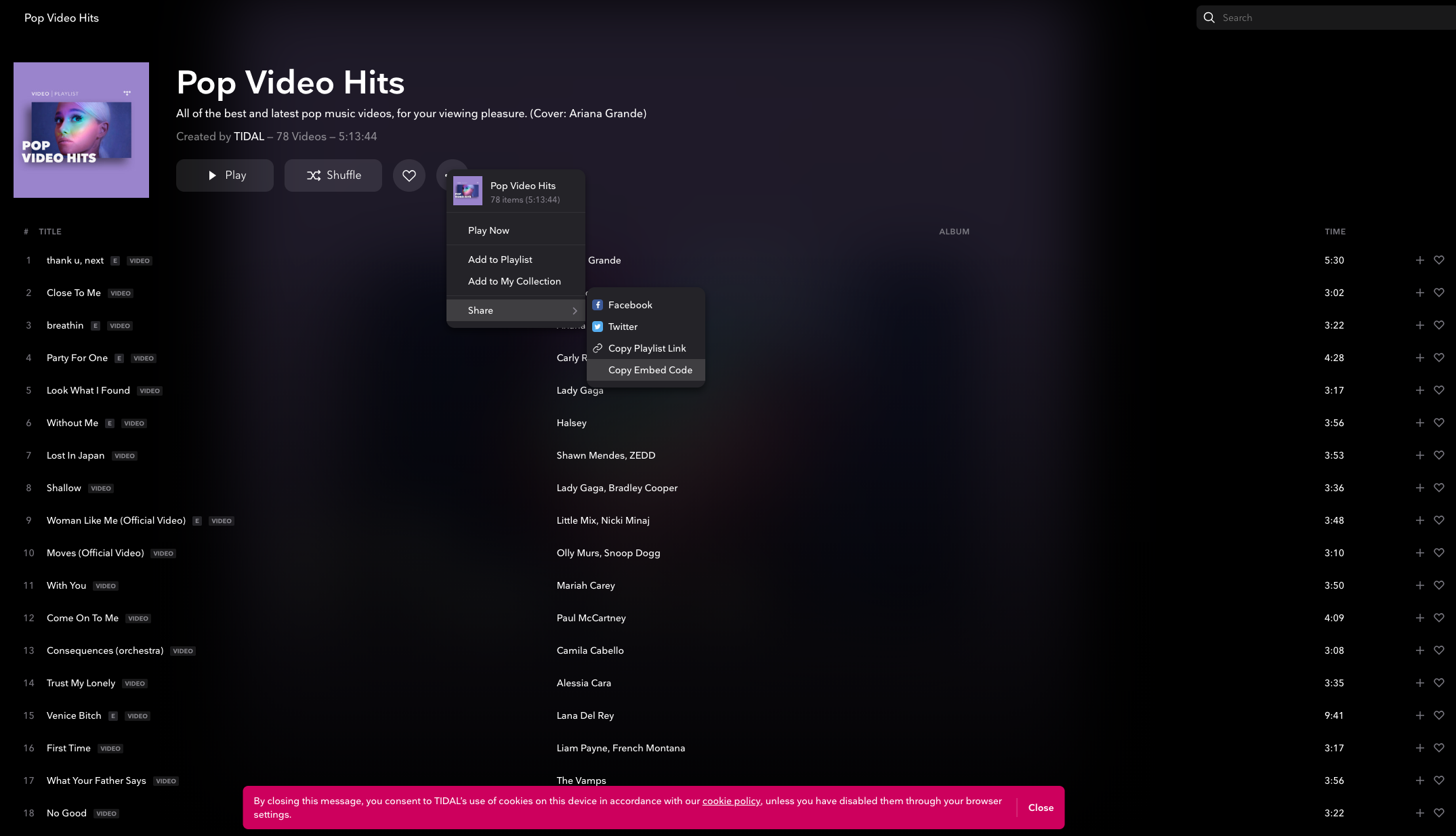This screenshot has height=836, width=1456.
Task: Click the ALBUM column header
Action: [x=954, y=232]
